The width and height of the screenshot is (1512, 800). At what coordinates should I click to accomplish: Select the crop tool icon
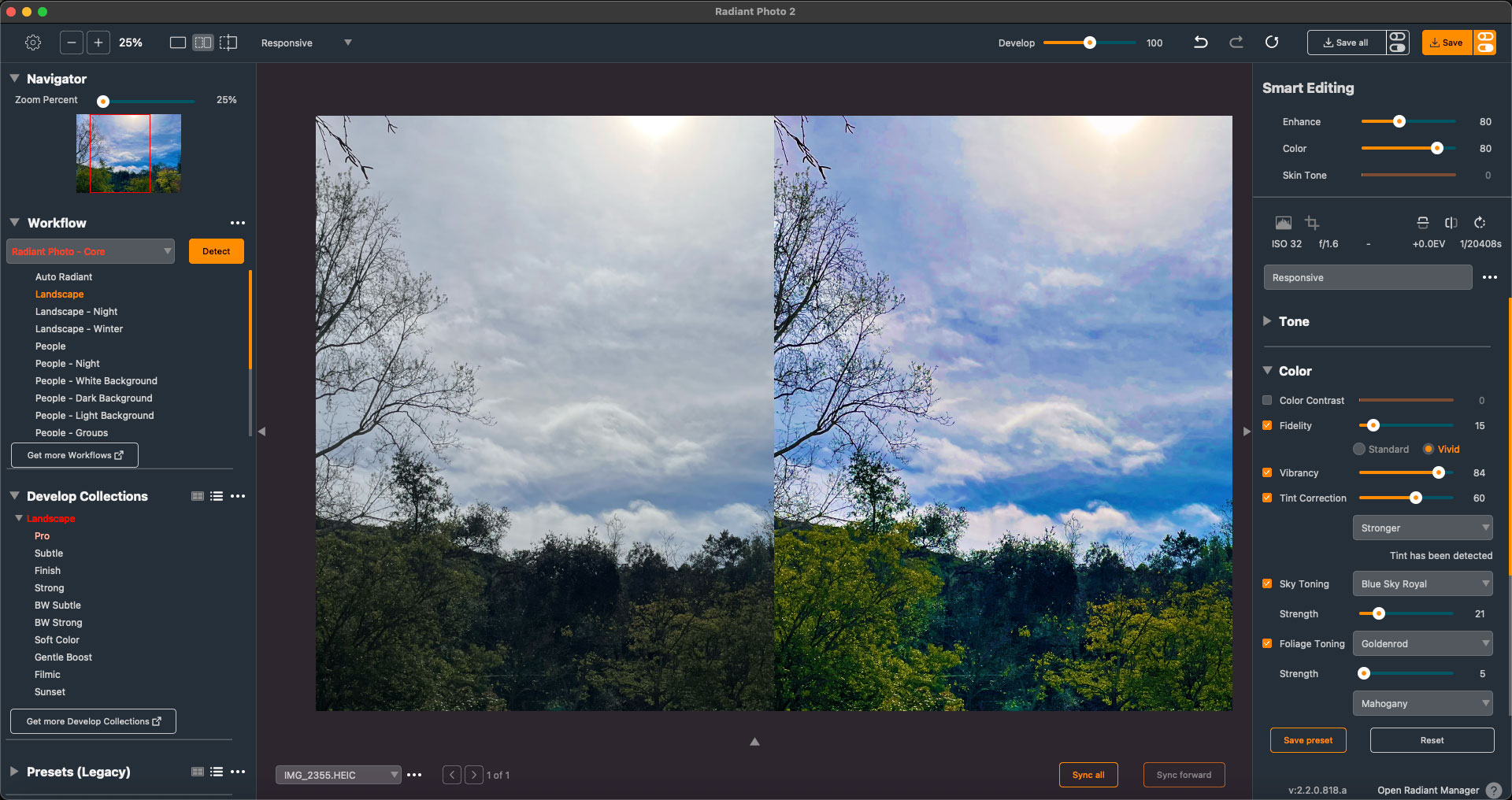pos(1312,223)
